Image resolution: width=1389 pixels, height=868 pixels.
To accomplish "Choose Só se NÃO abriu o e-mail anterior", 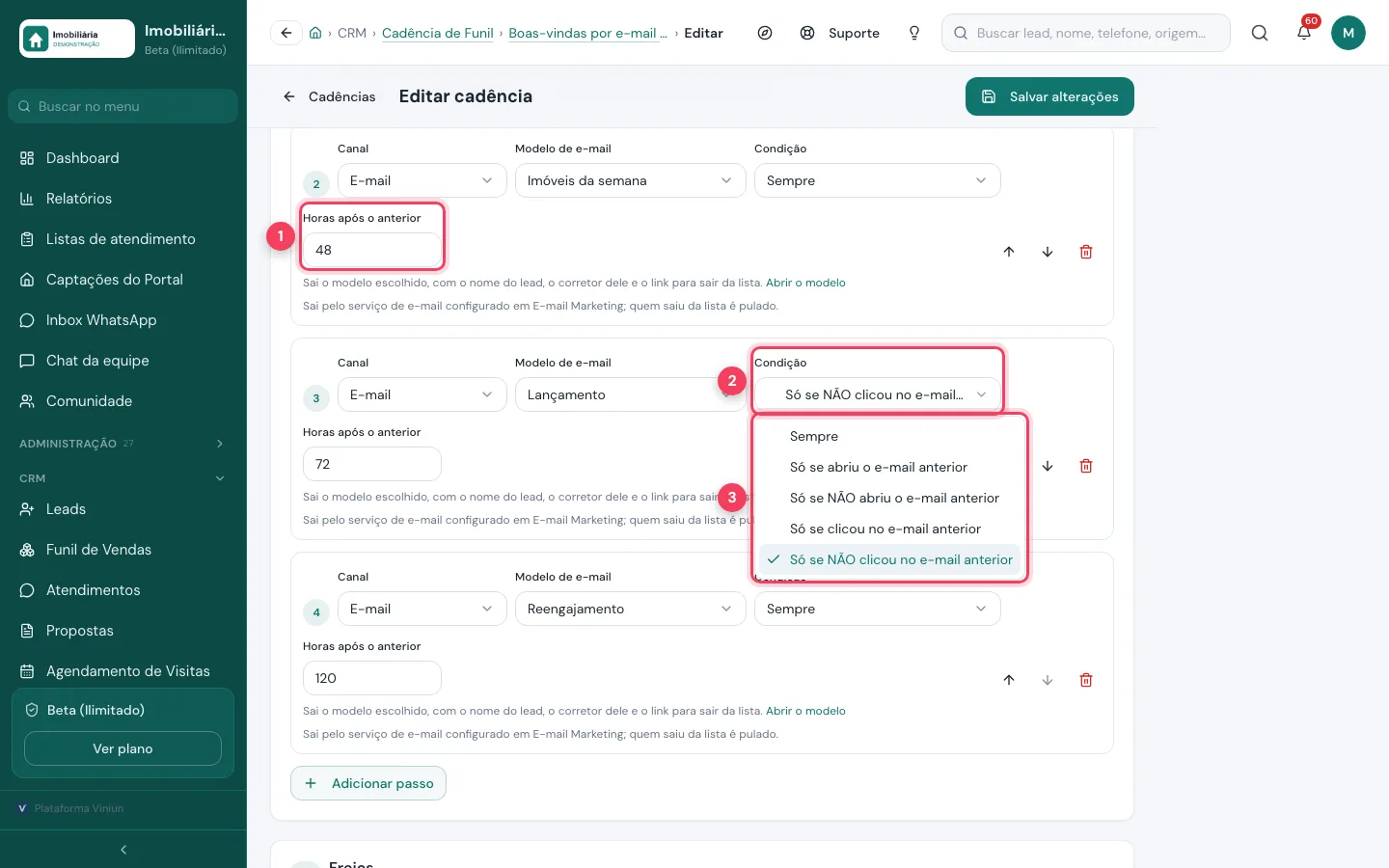I will coord(889,498).
